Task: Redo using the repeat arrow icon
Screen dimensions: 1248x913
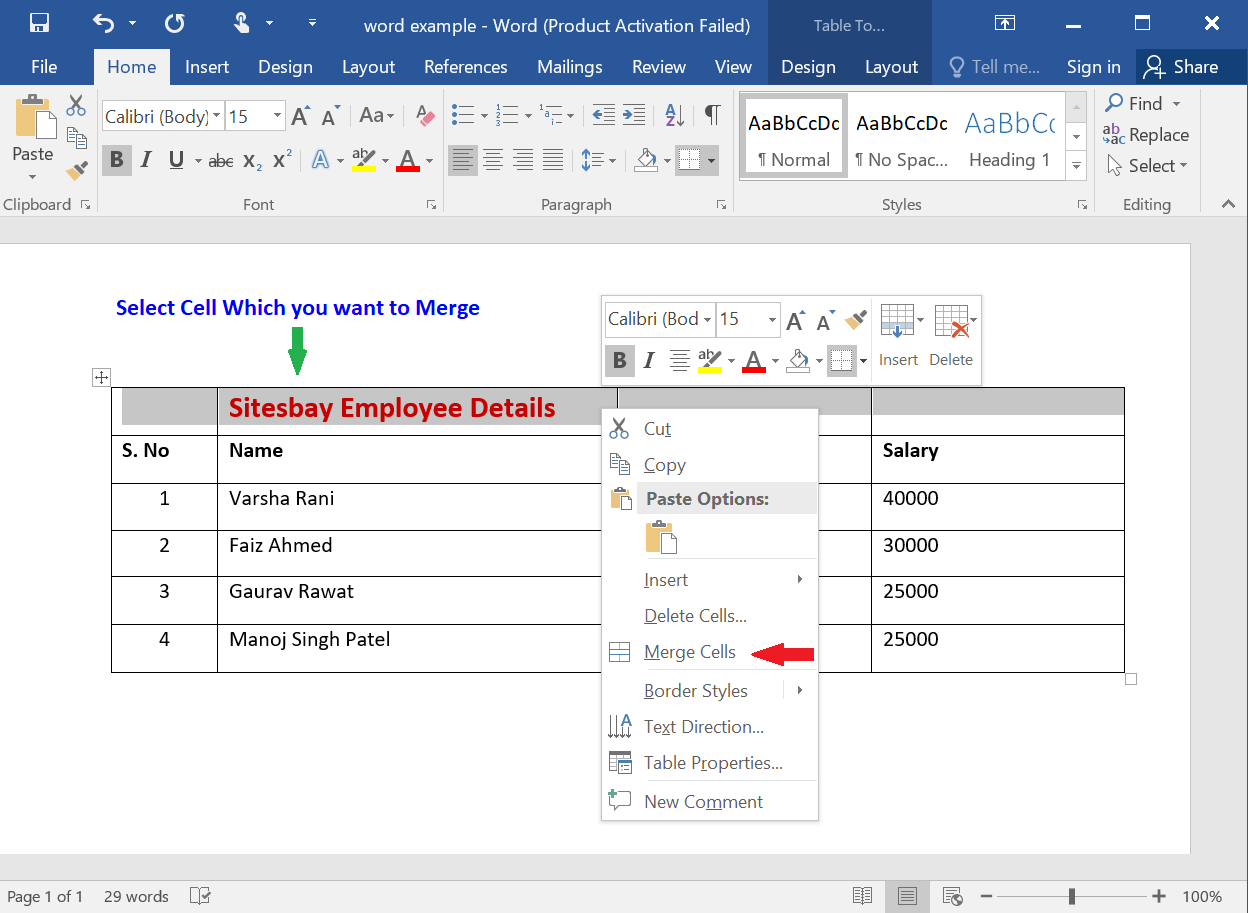Action: pos(174,23)
